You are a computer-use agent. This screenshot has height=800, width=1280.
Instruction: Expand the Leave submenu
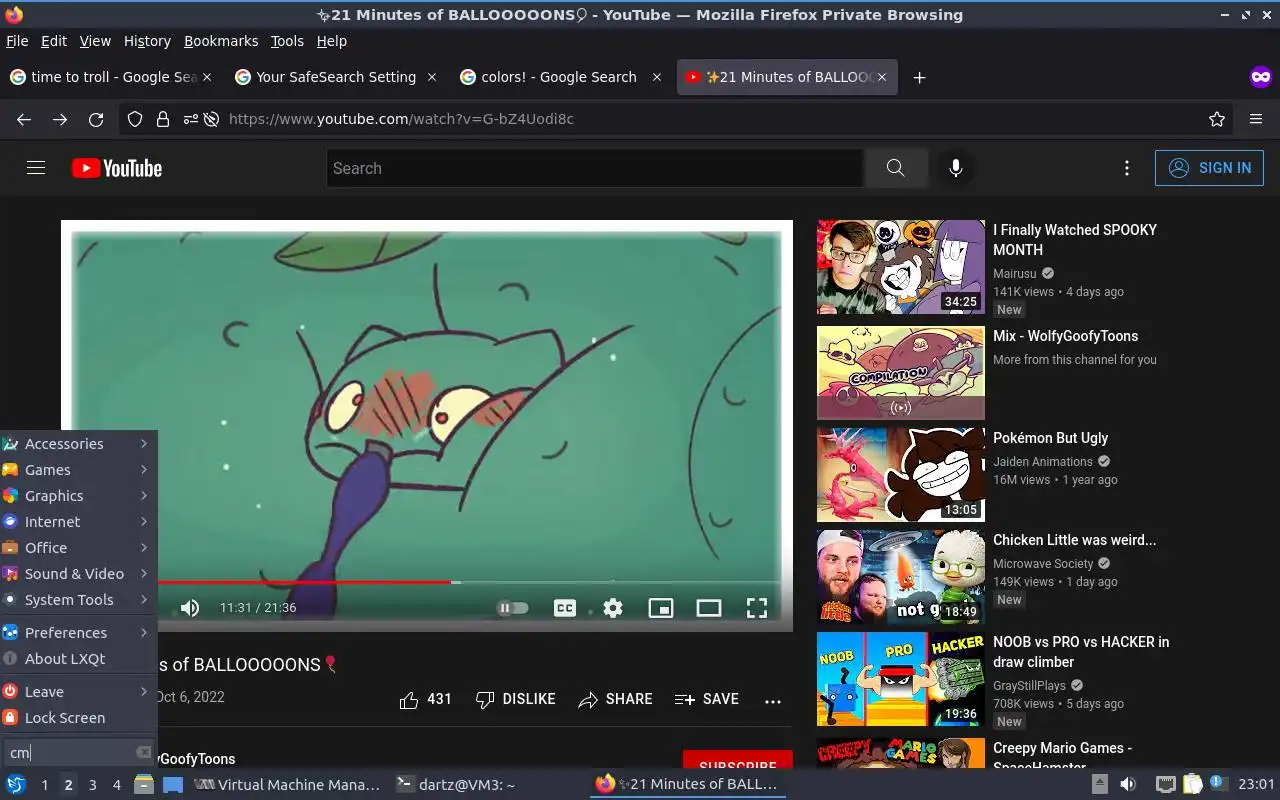tap(78, 692)
